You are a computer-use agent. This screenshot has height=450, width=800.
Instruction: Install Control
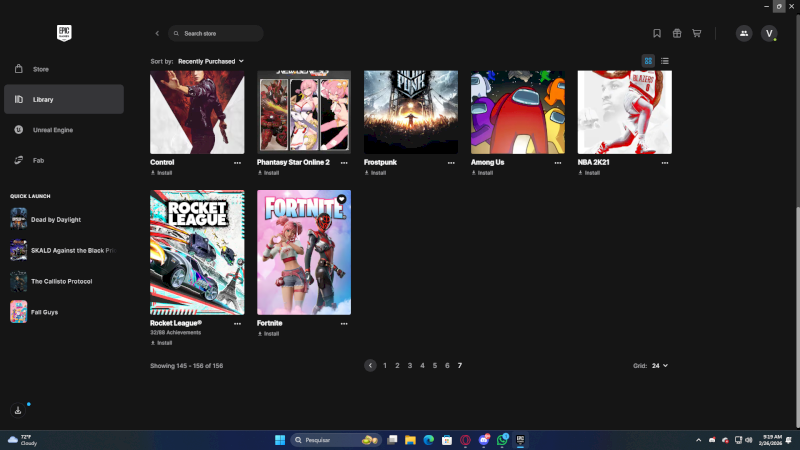point(161,173)
